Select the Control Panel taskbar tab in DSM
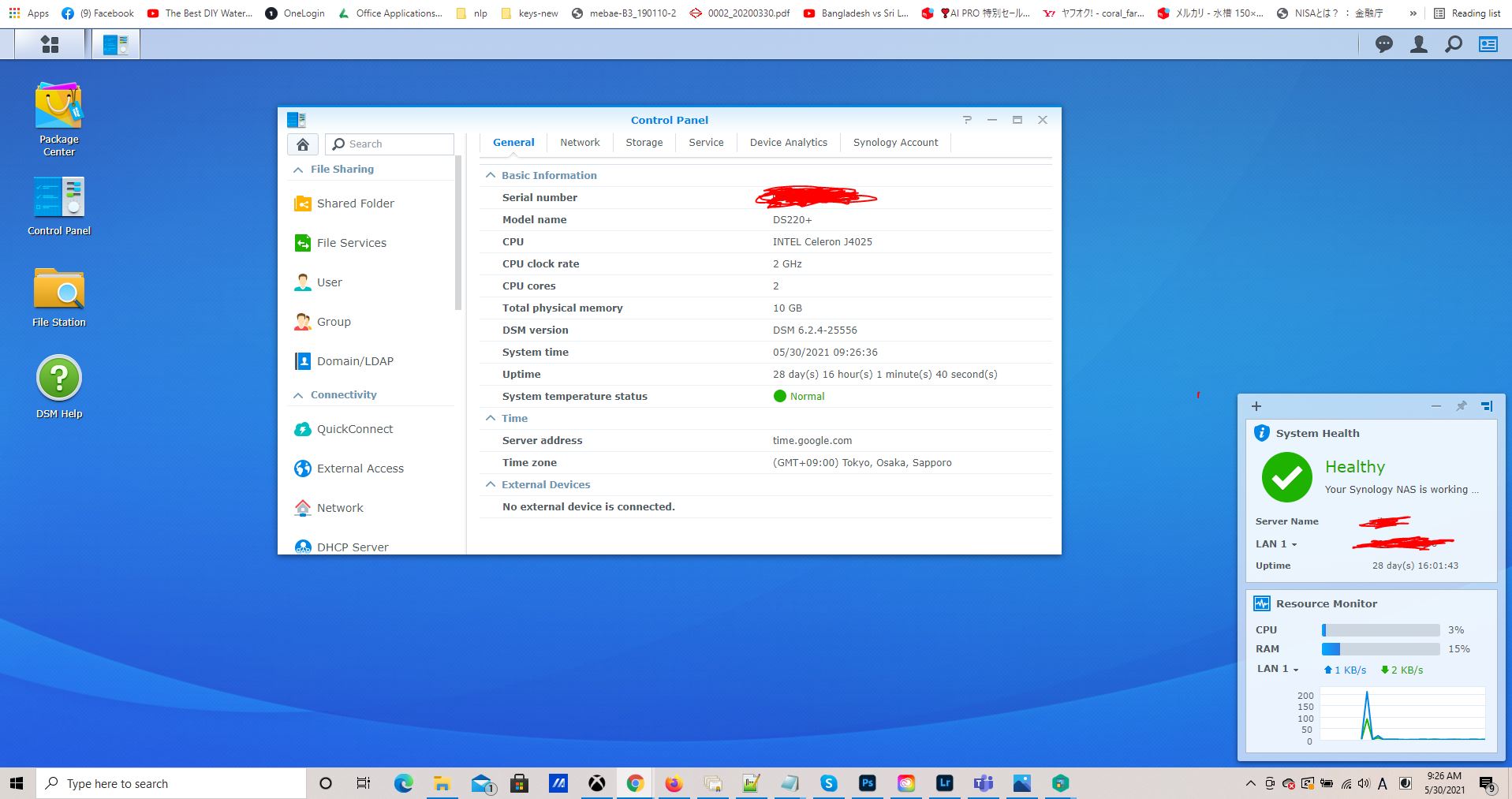The width and height of the screenshot is (1512, 799). pos(116,45)
